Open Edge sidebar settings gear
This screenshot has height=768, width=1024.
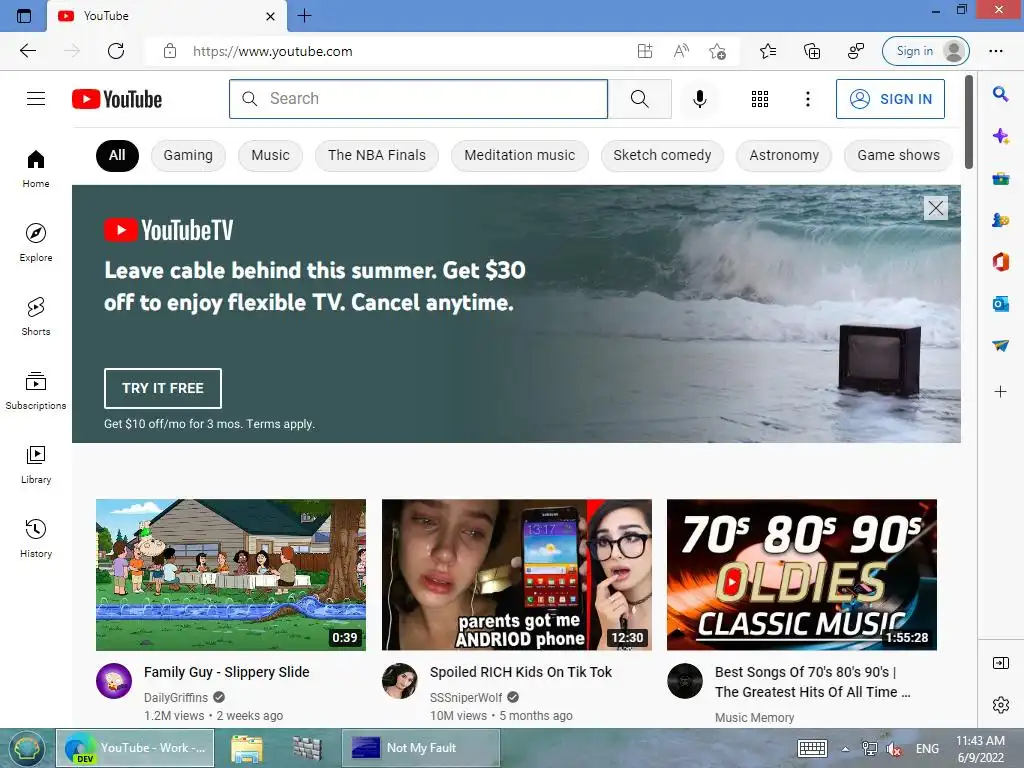pyautogui.click(x=1000, y=705)
